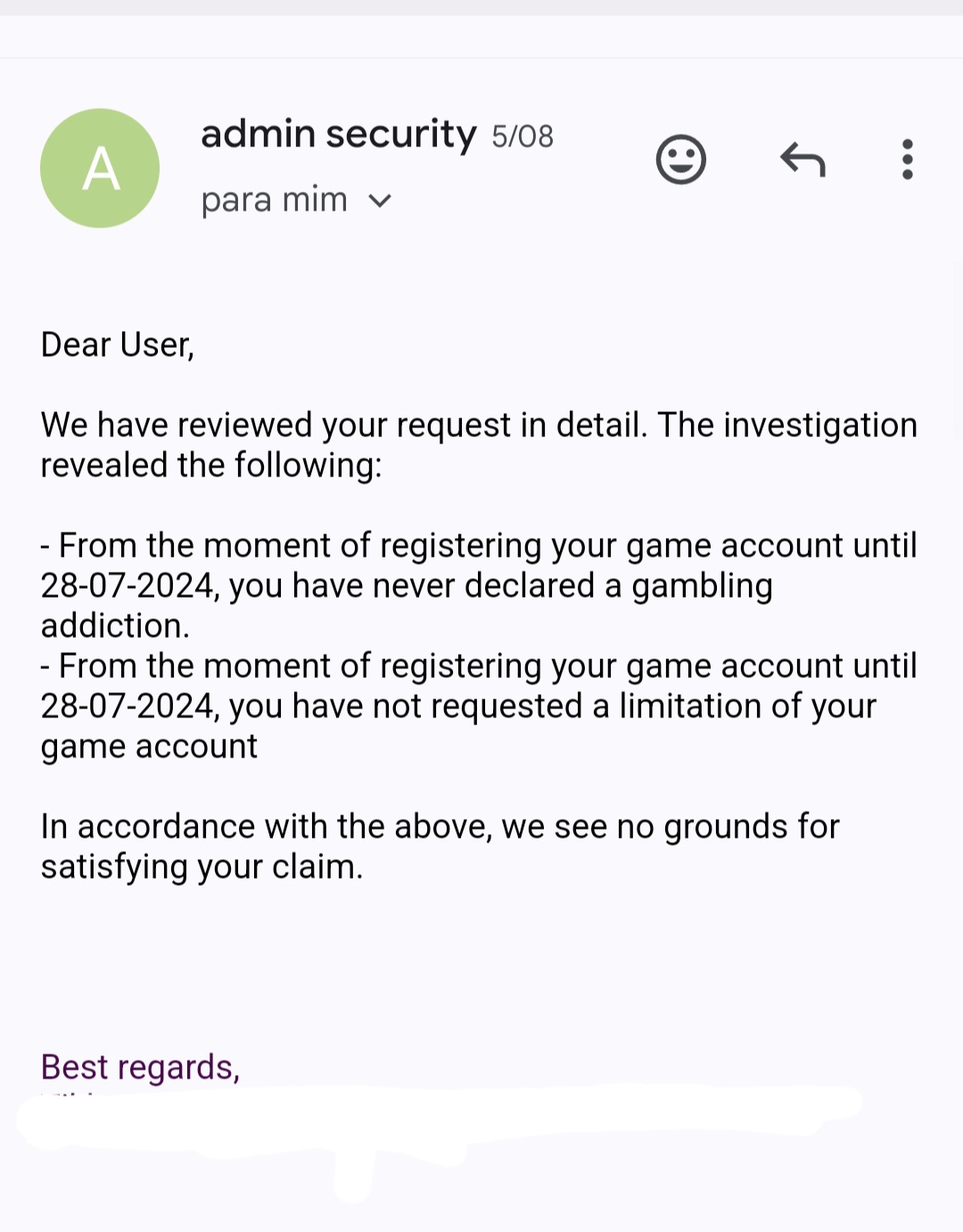Tap 'game account' ending the second bullet

[149, 748]
